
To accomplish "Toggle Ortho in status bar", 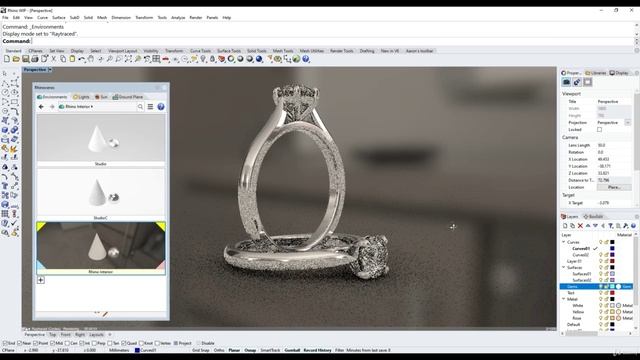I will pyautogui.click(x=219, y=350).
